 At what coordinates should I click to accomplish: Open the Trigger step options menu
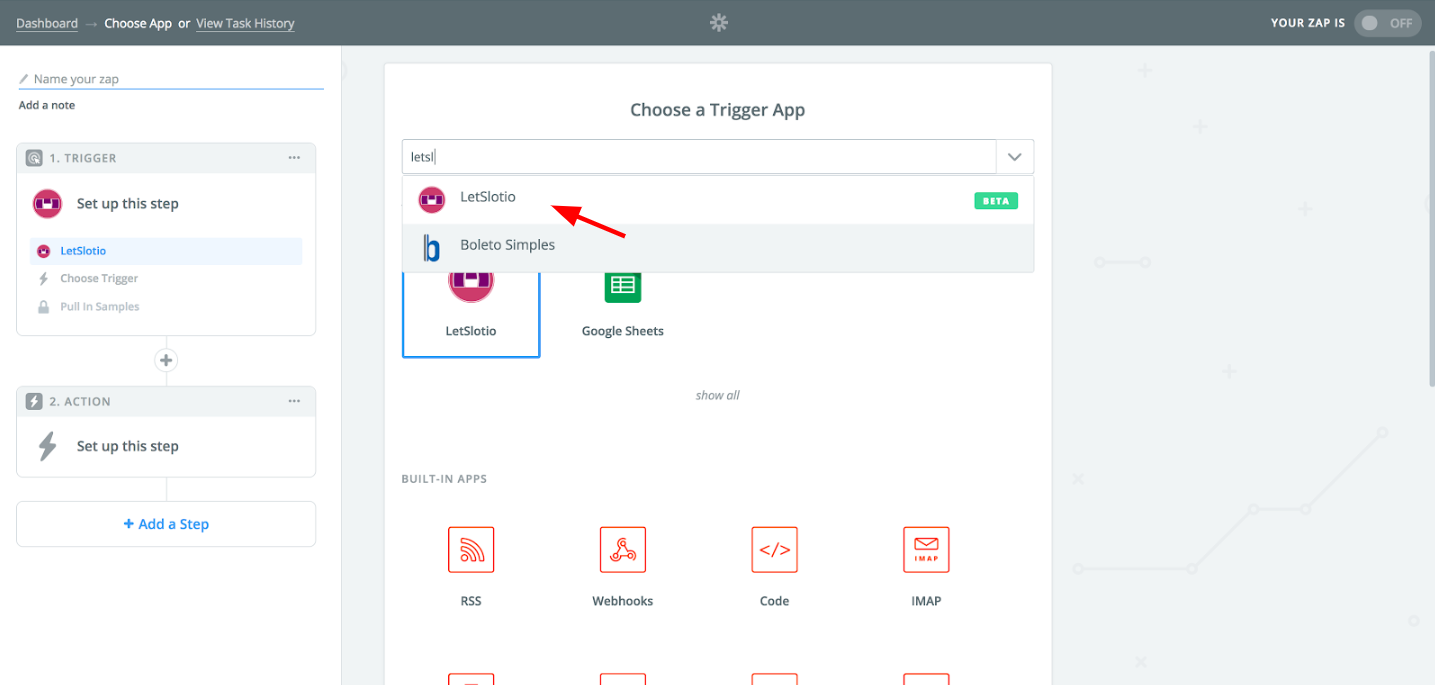pyautogui.click(x=294, y=158)
